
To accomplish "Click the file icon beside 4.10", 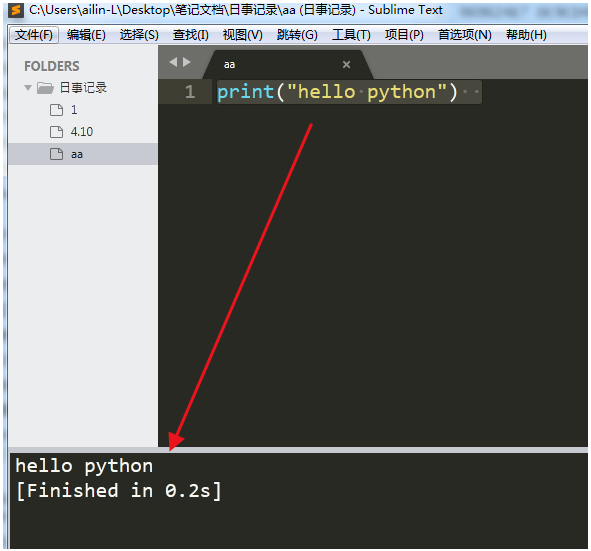I will (x=57, y=132).
